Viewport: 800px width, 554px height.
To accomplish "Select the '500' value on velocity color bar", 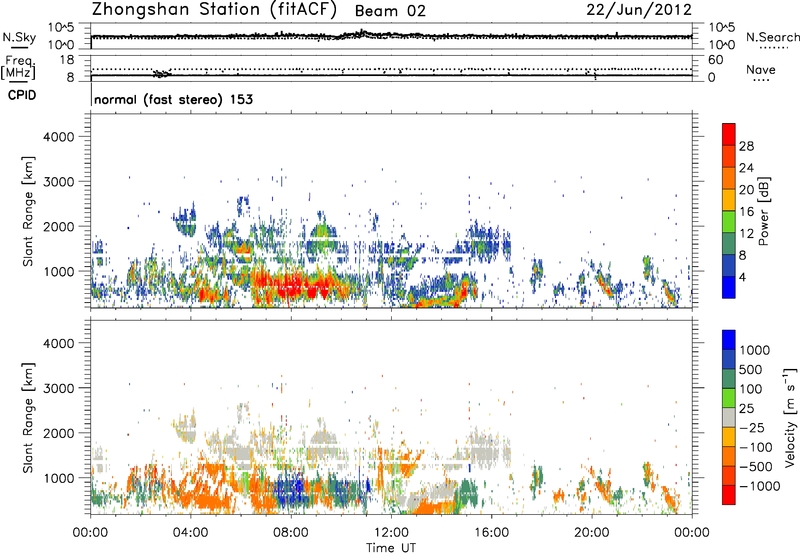I will pos(753,370).
